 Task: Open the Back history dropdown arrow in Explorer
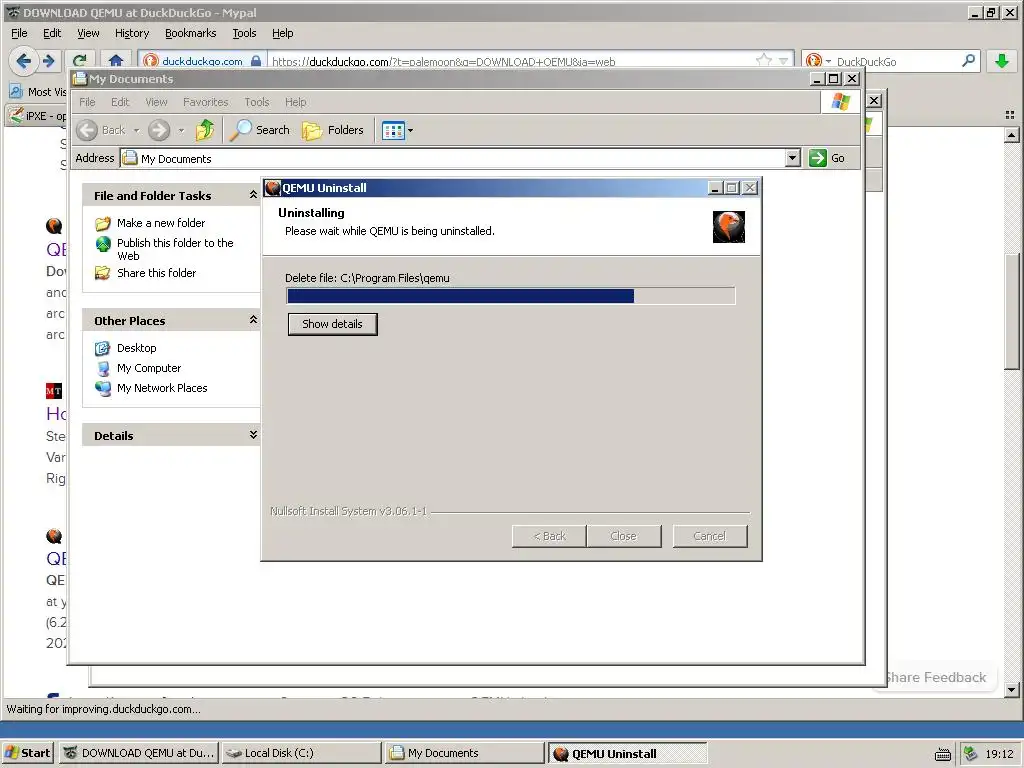pos(136,131)
